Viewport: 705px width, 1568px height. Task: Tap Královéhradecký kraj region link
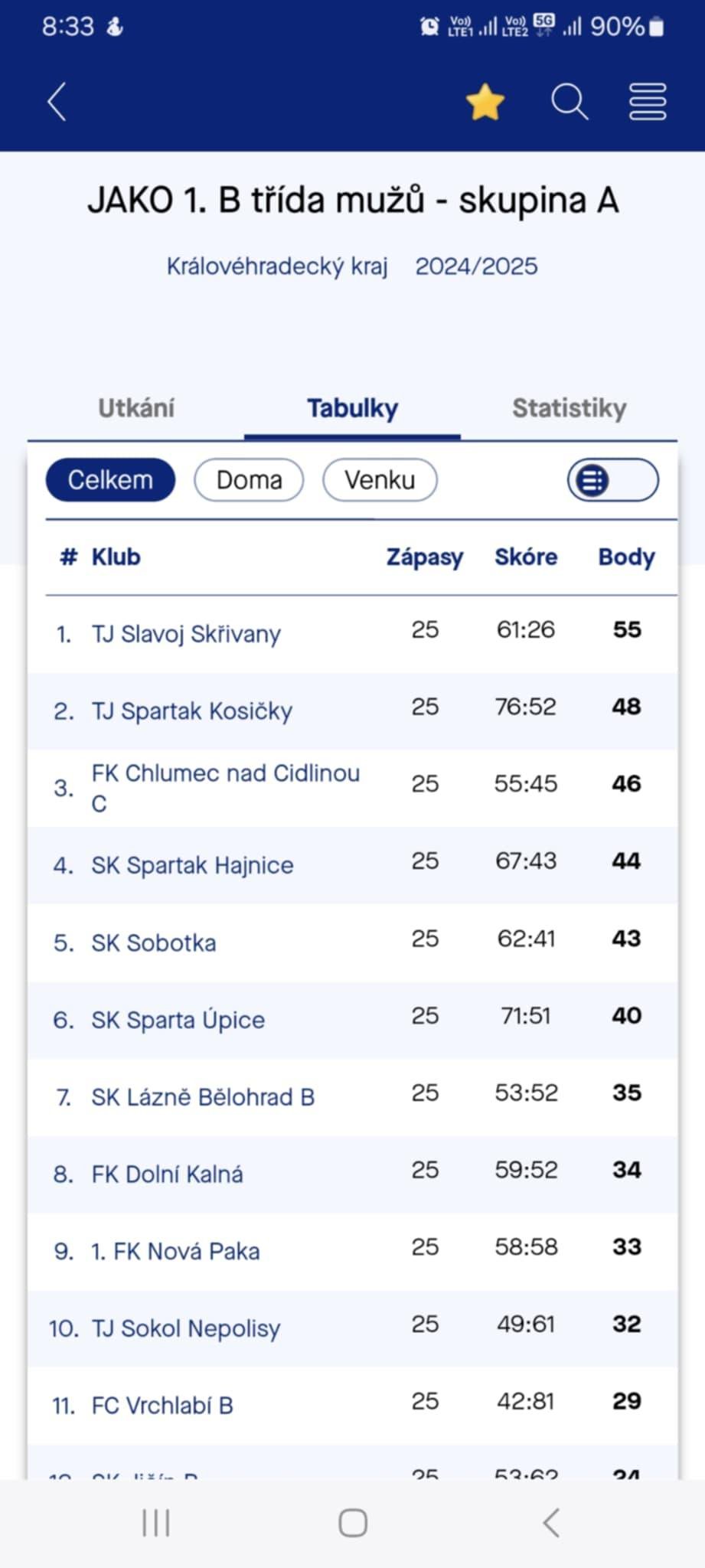click(277, 266)
